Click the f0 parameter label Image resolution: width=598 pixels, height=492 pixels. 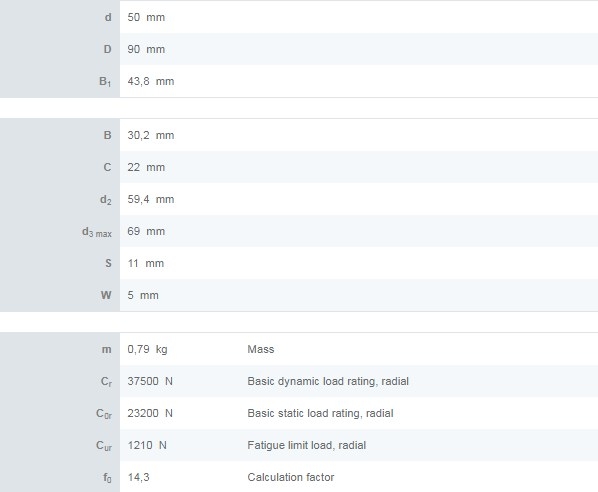[107, 478]
